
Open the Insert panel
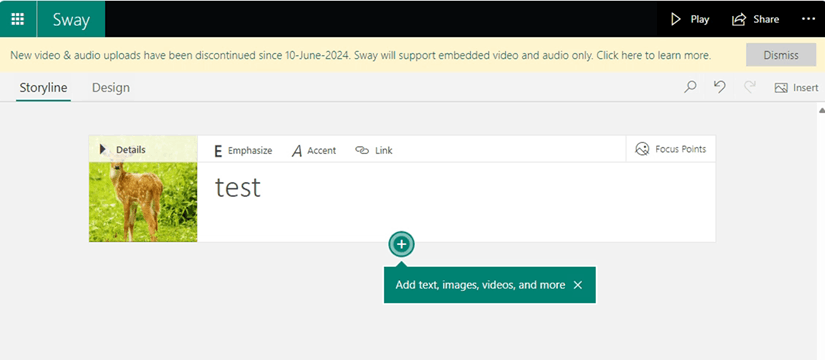coord(796,88)
